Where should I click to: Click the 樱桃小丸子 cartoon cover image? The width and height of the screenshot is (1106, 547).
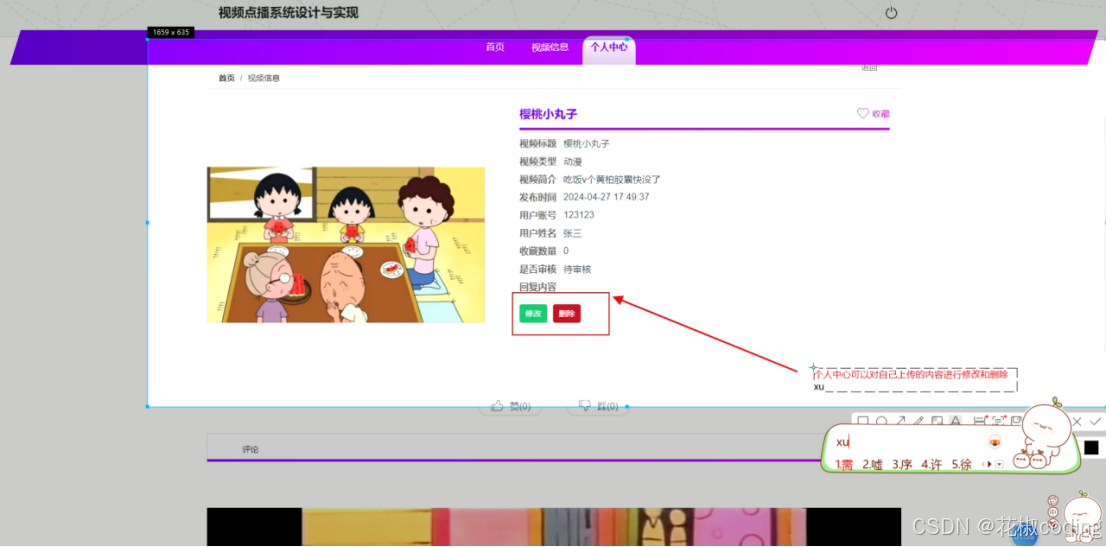click(x=346, y=245)
